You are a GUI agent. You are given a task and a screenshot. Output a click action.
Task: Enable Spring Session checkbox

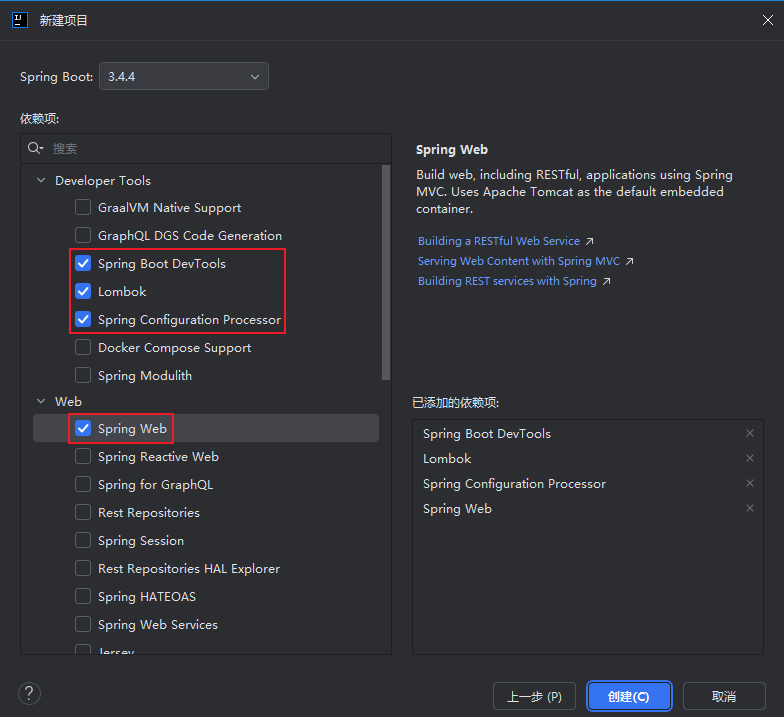coord(83,540)
